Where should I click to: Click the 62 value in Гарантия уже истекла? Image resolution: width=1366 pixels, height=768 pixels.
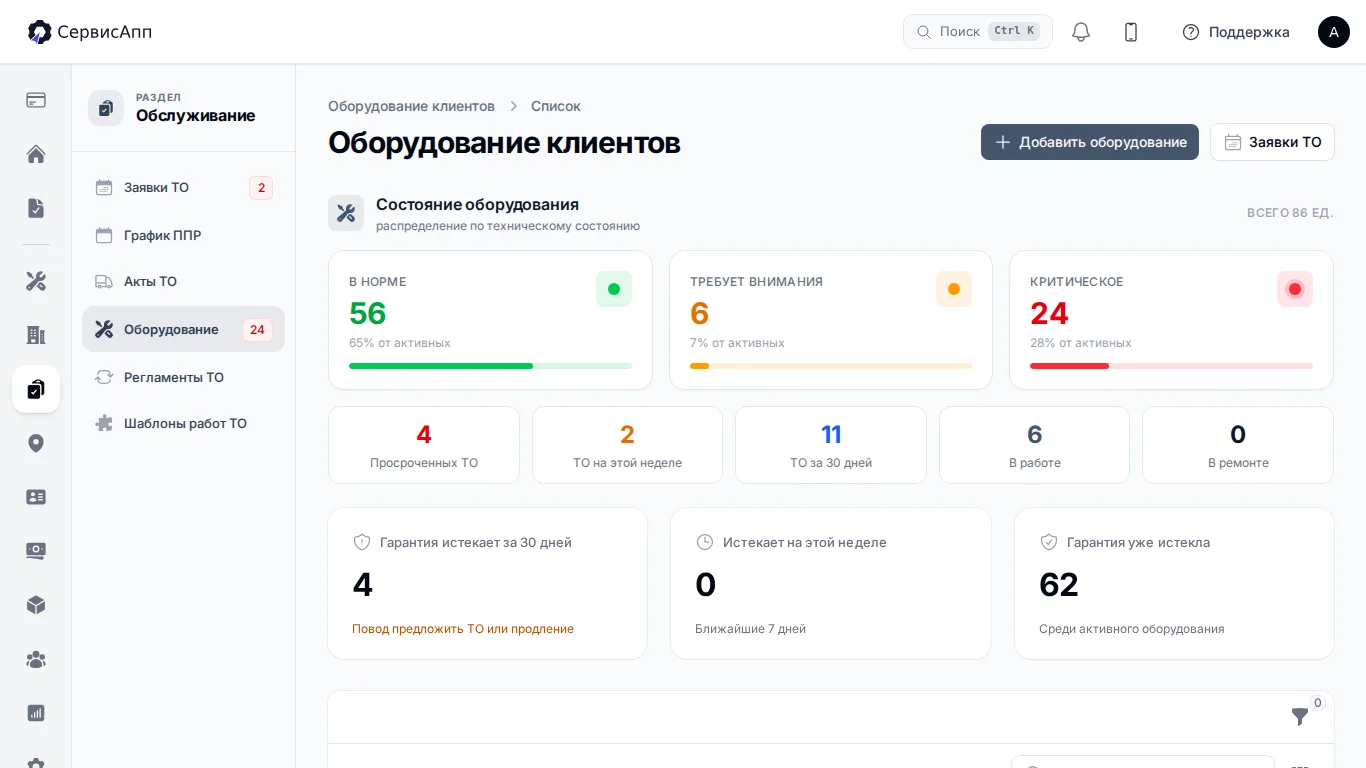1059,584
